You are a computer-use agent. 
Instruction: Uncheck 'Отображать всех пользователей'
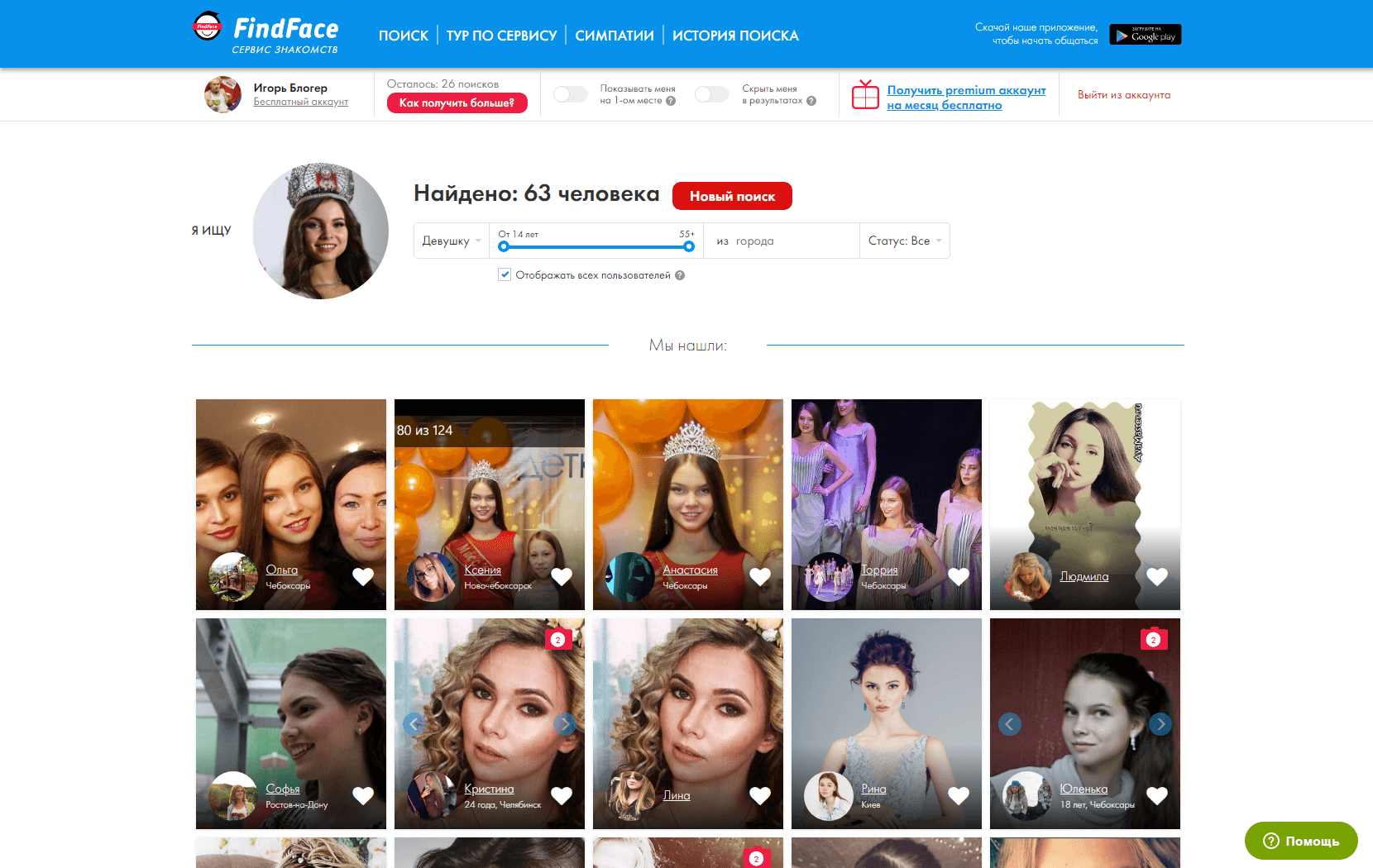tap(505, 274)
